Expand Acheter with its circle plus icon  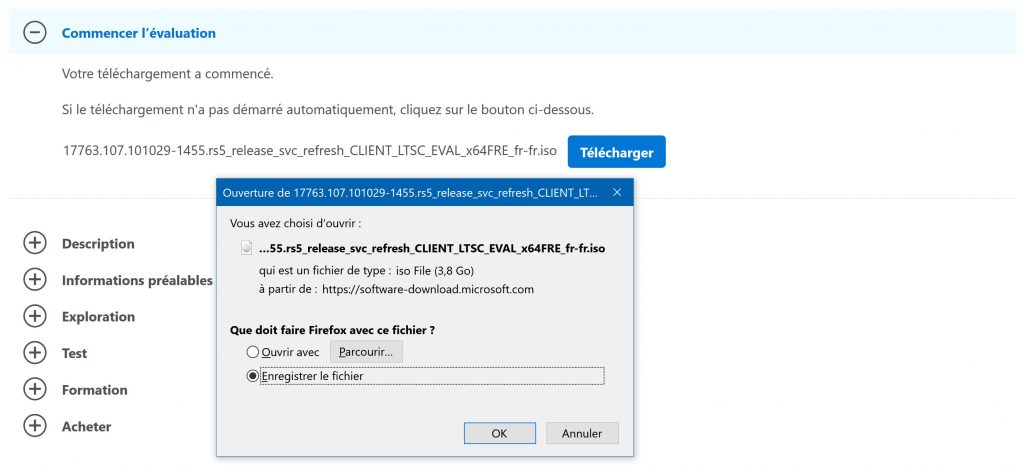35,426
